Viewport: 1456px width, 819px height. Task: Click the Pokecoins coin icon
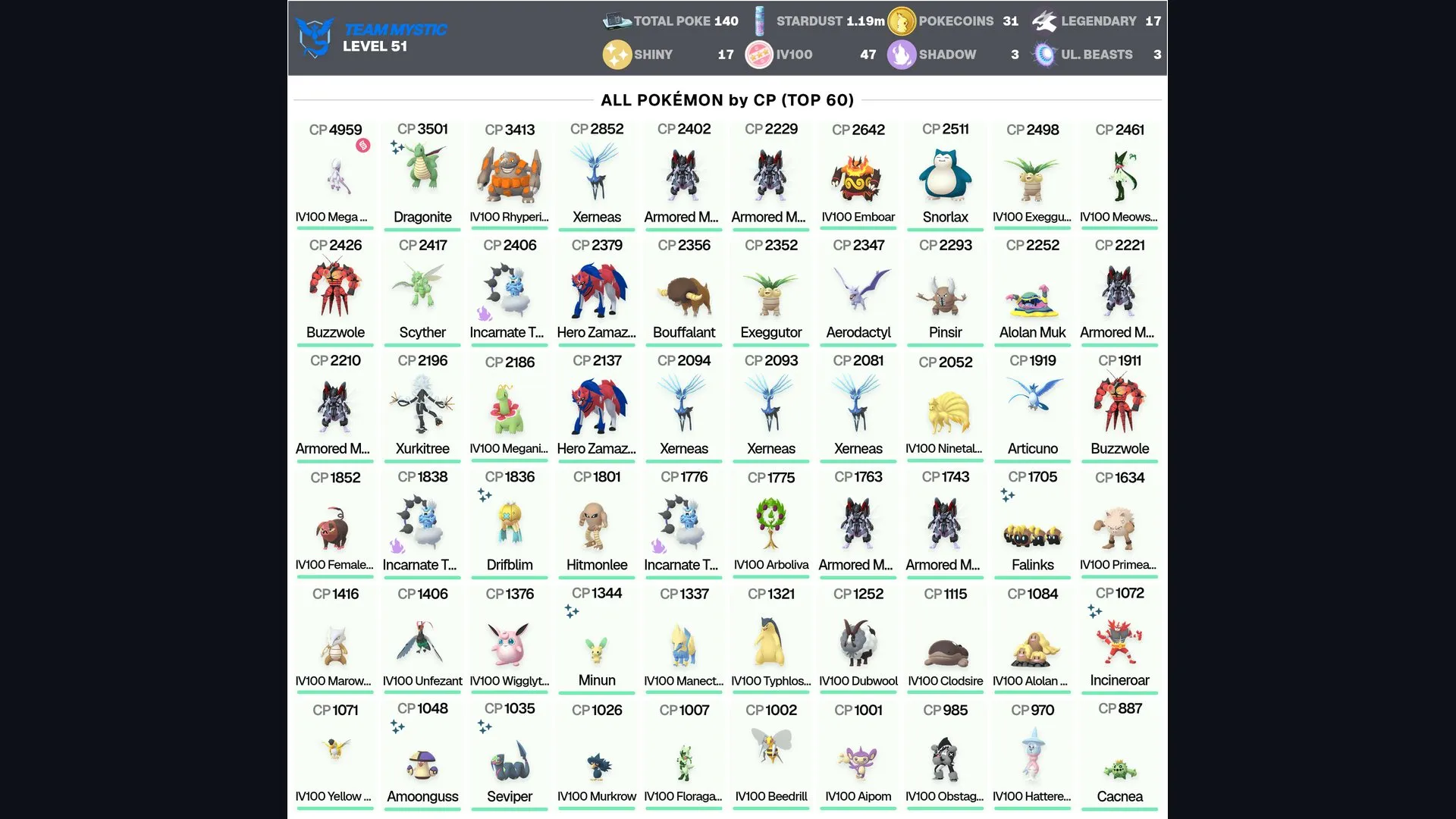click(902, 21)
